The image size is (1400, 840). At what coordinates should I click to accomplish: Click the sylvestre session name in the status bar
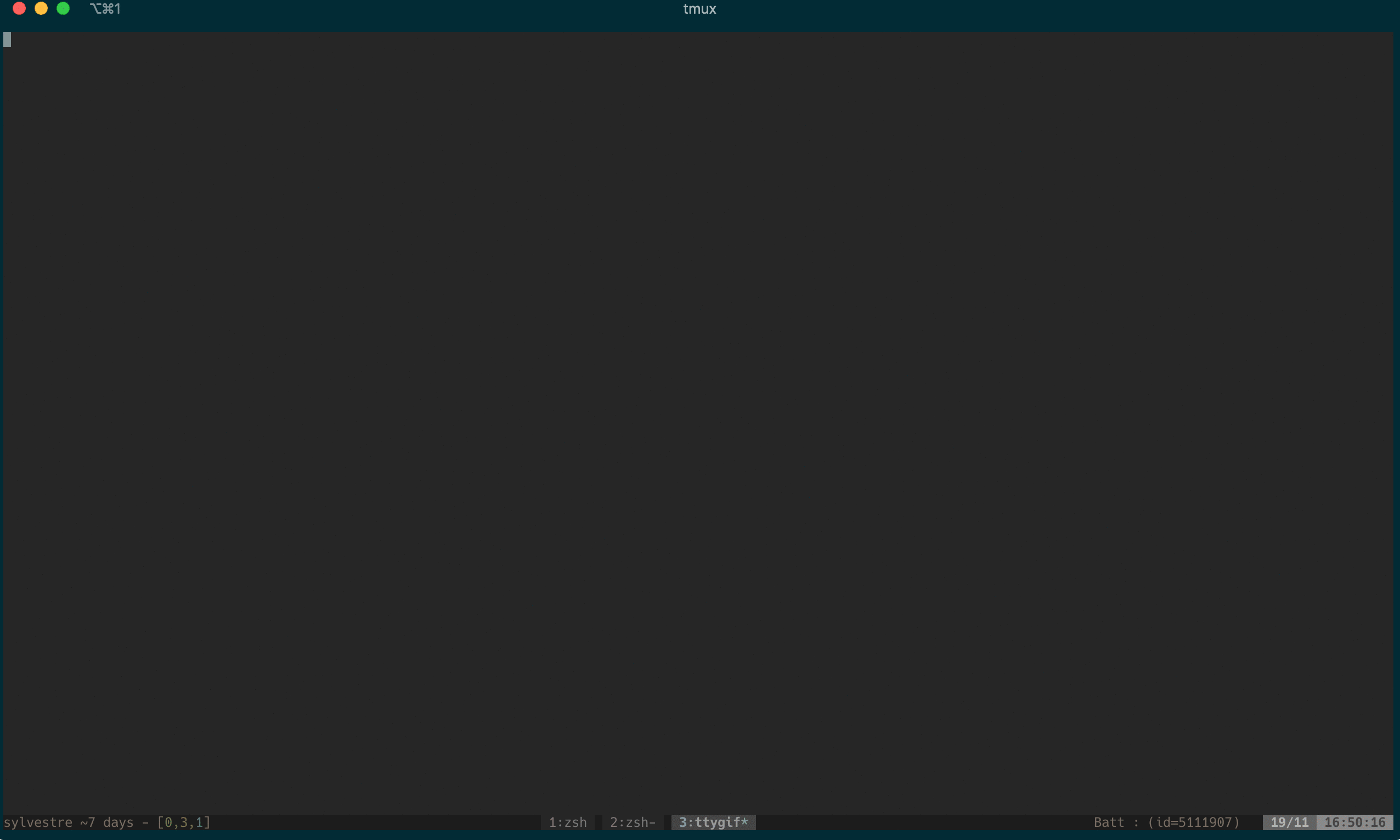[38, 822]
